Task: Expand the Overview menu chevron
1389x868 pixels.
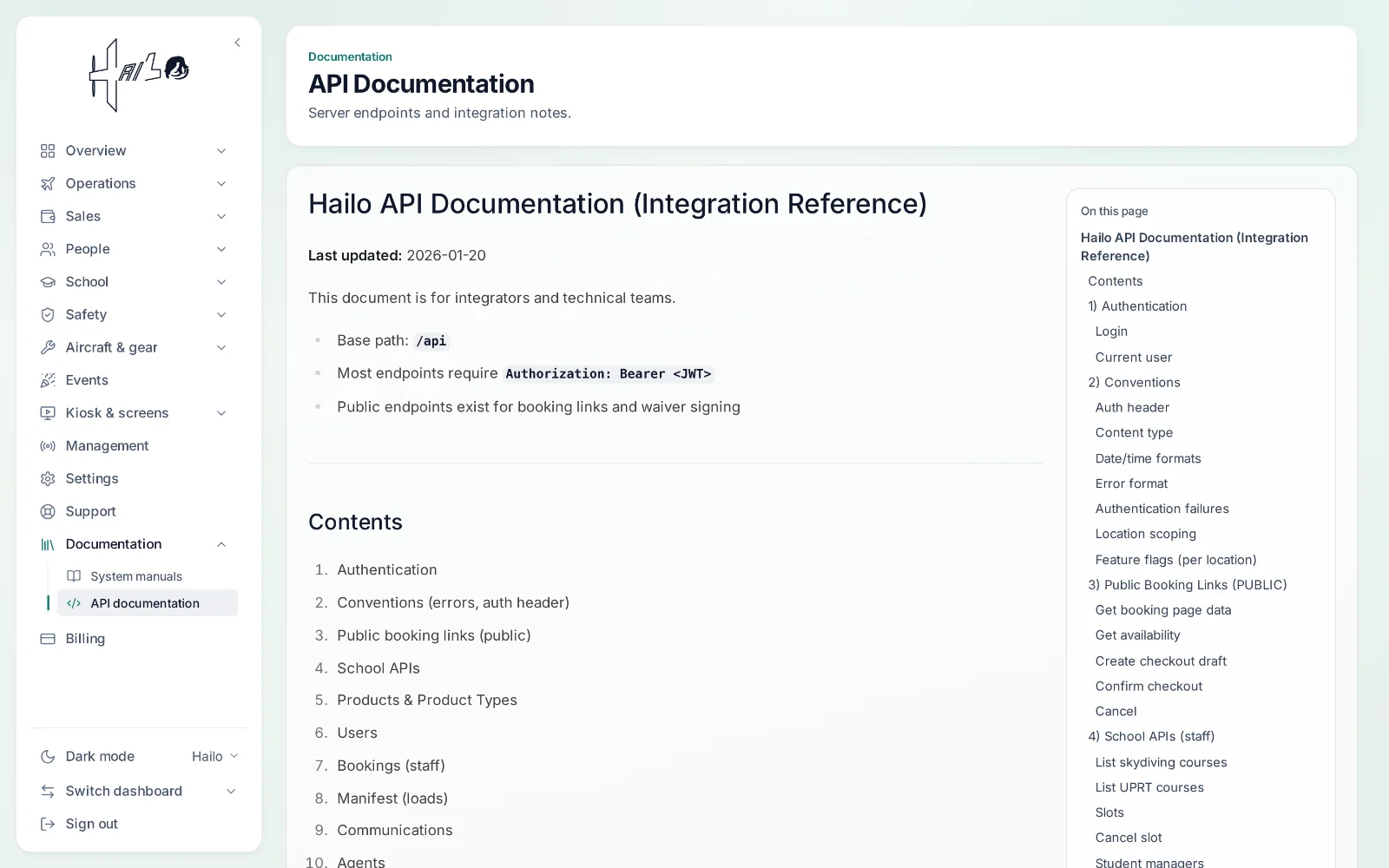Action: pyautogui.click(x=221, y=151)
